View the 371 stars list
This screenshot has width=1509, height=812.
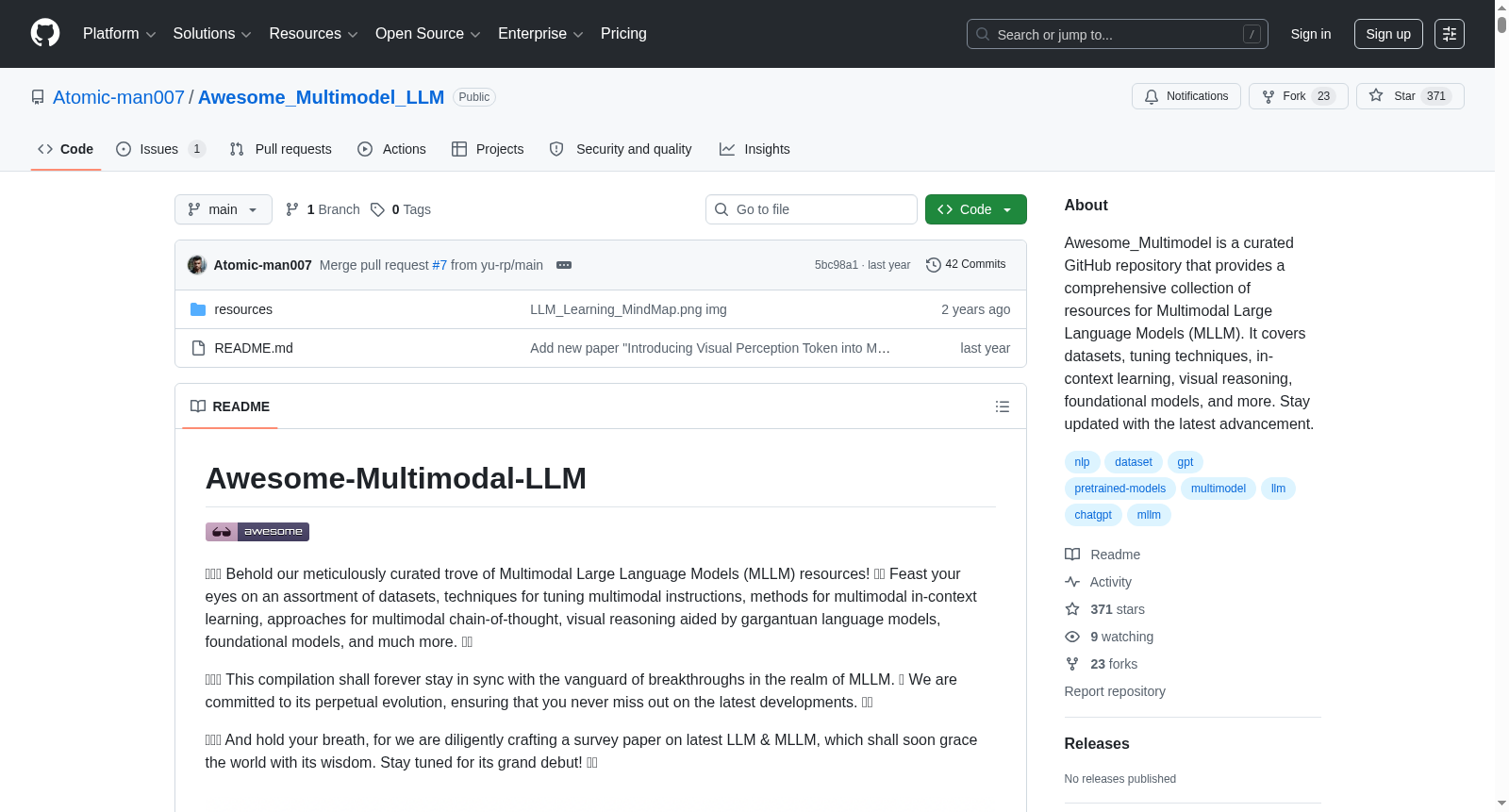[x=1104, y=609]
